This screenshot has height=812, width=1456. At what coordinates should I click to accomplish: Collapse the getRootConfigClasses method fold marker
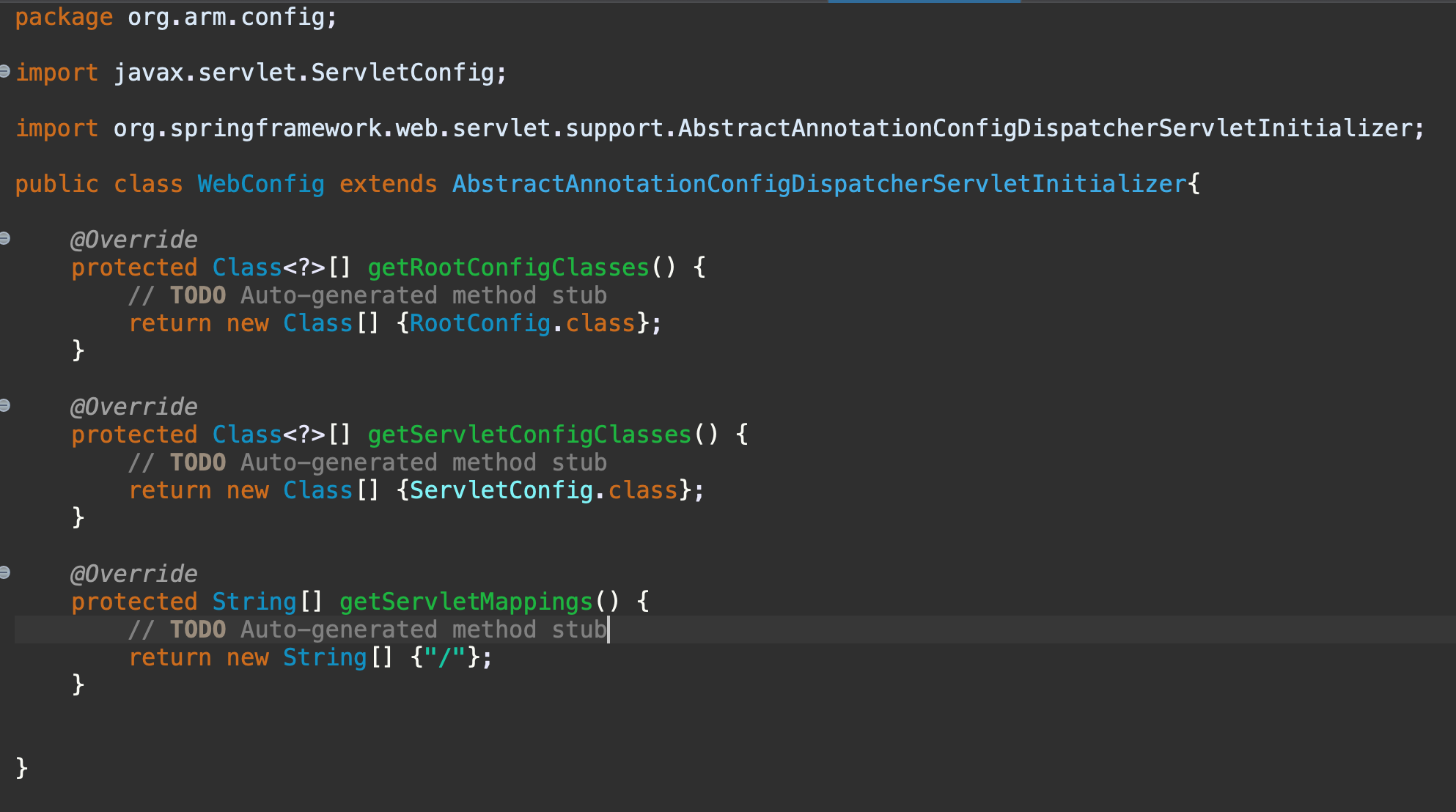tap(4, 238)
